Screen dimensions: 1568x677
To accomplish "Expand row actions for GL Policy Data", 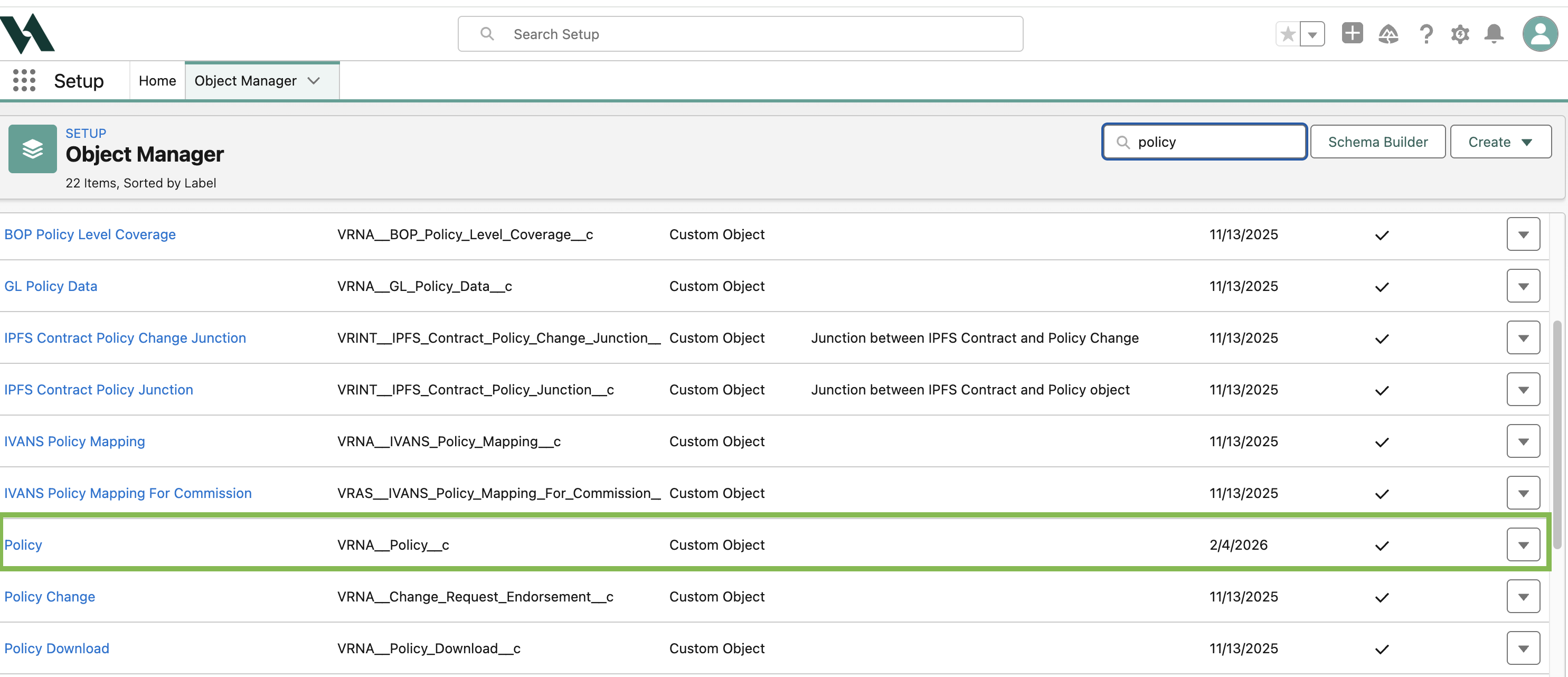I will click(1523, 286).
